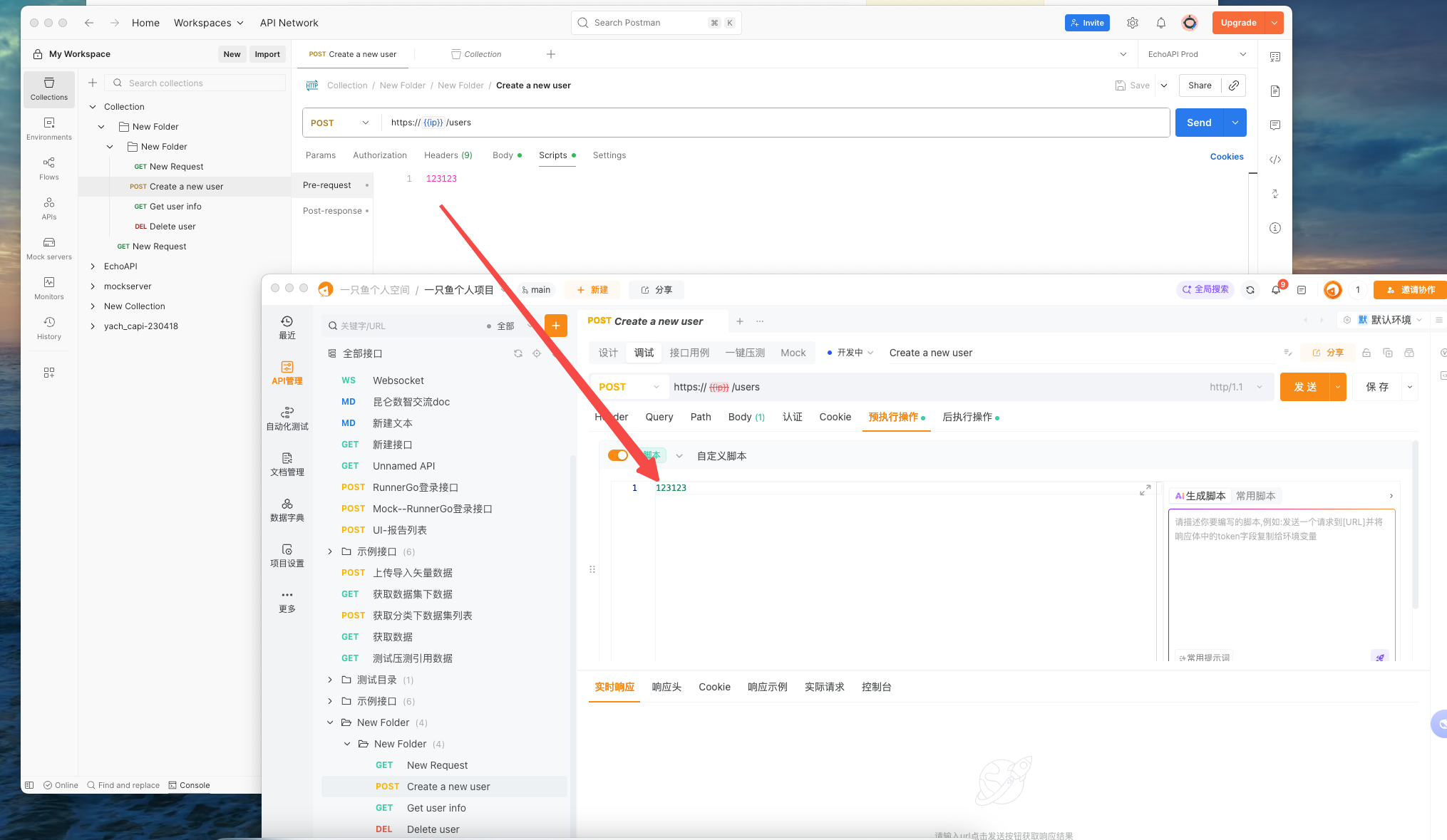Switch to 后执行操作 tab
The image size is (1447, 840).
[x=967, y=417]
